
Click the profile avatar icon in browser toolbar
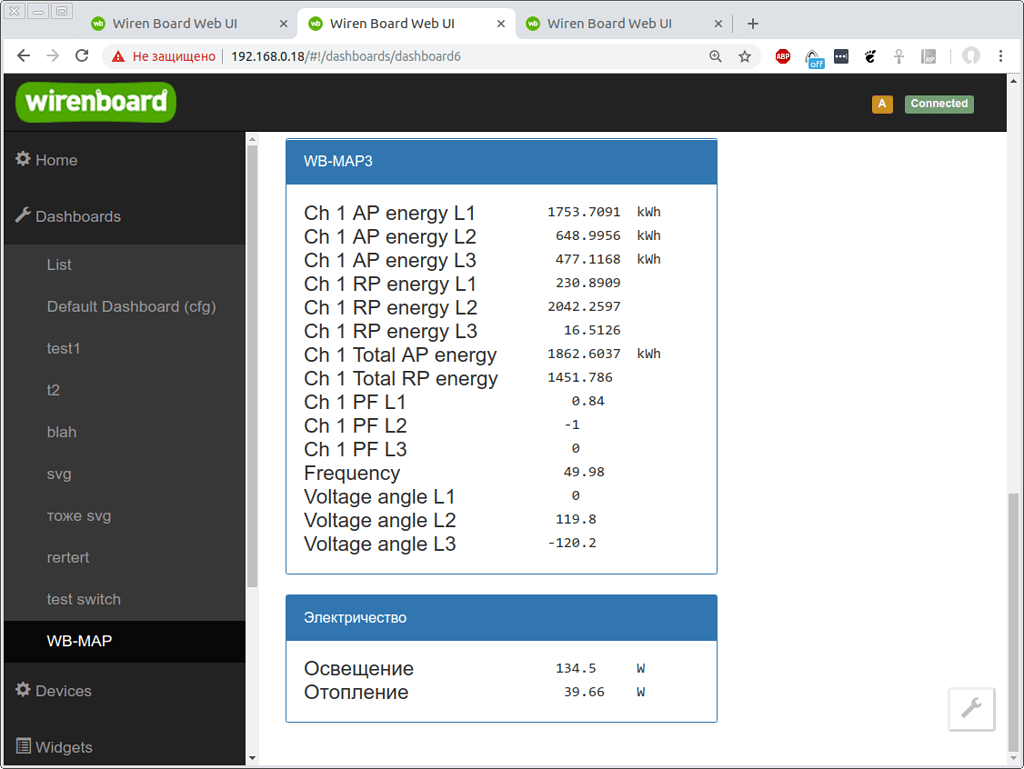point(968,56)
